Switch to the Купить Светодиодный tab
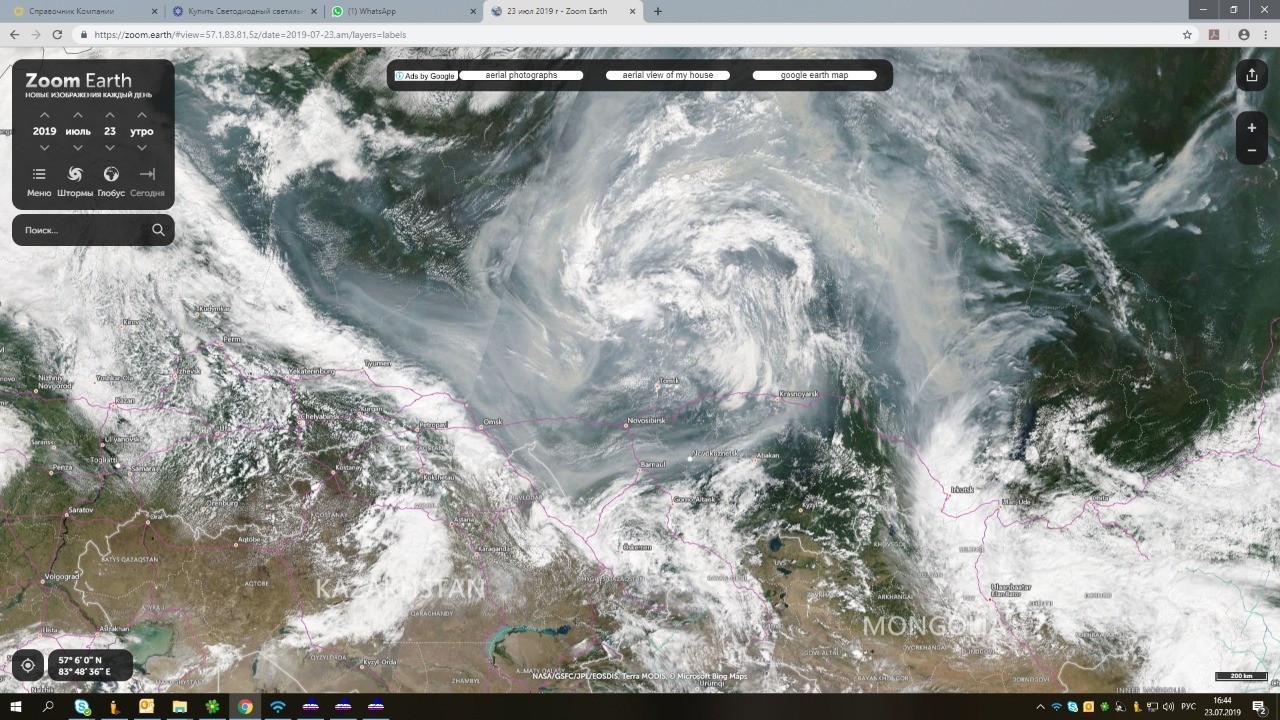 tap(244, 11)
